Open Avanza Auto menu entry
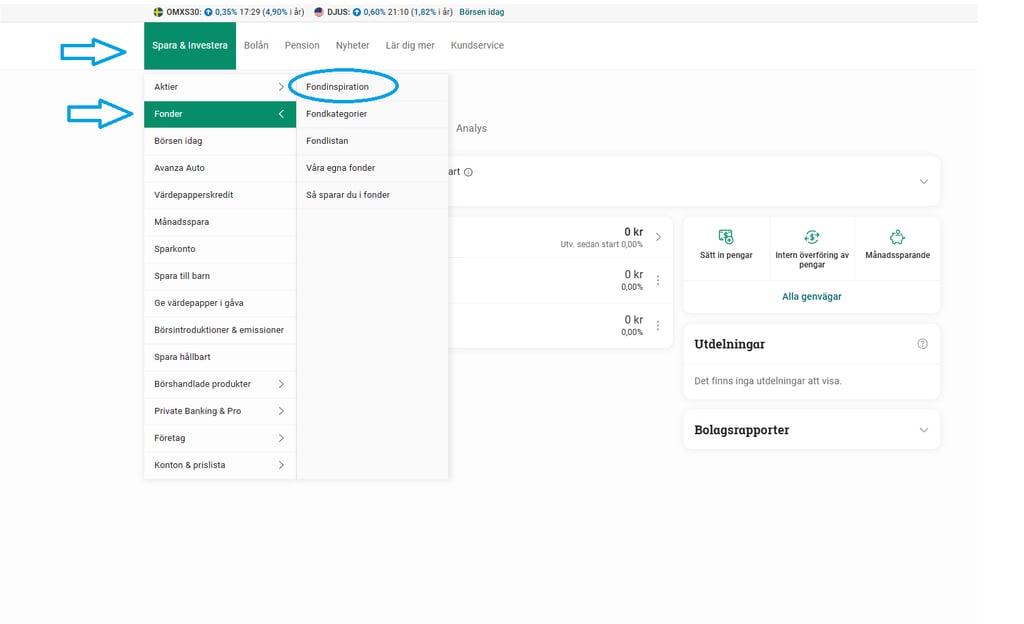 click(x=220, y=168)
